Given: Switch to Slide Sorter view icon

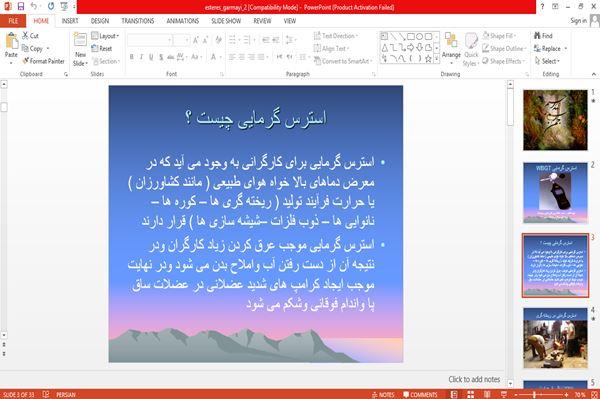Looking at the screenshot, I should (471, 394).
